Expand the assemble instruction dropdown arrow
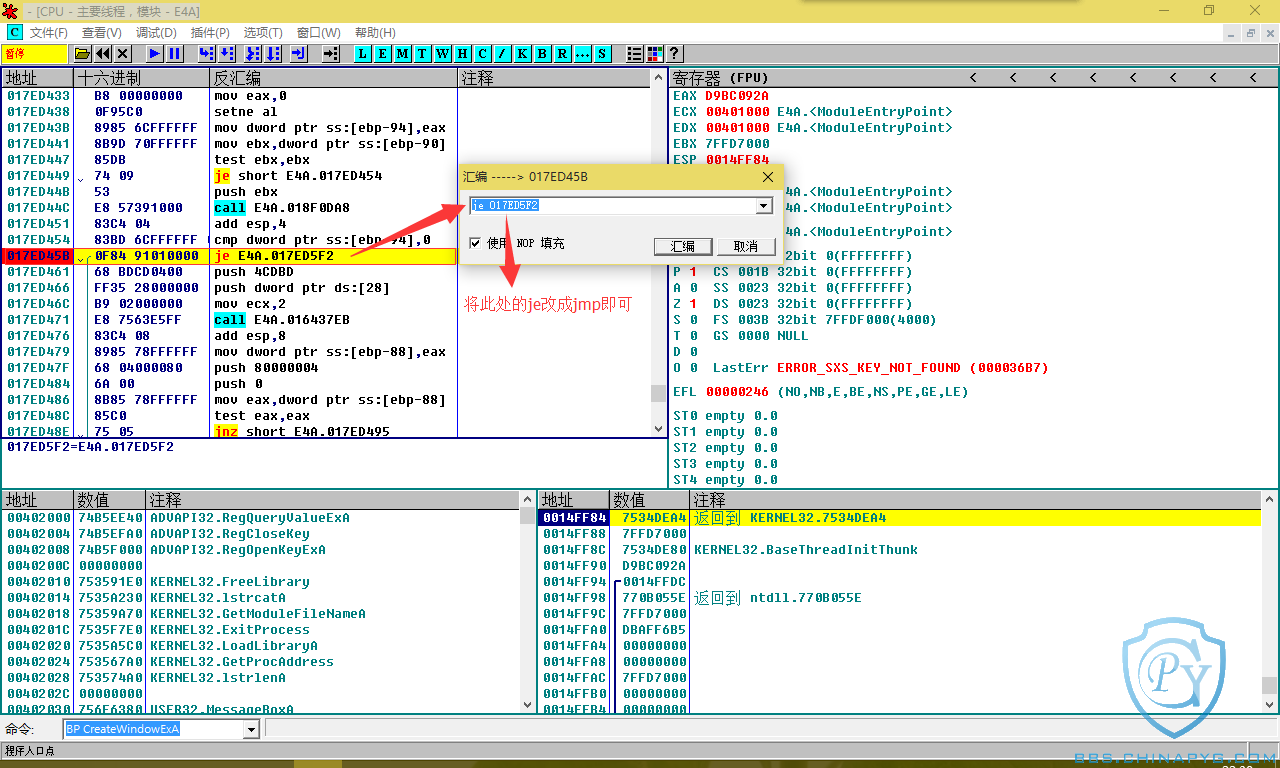Viewport: 1280px width, 768px height. 765,206
